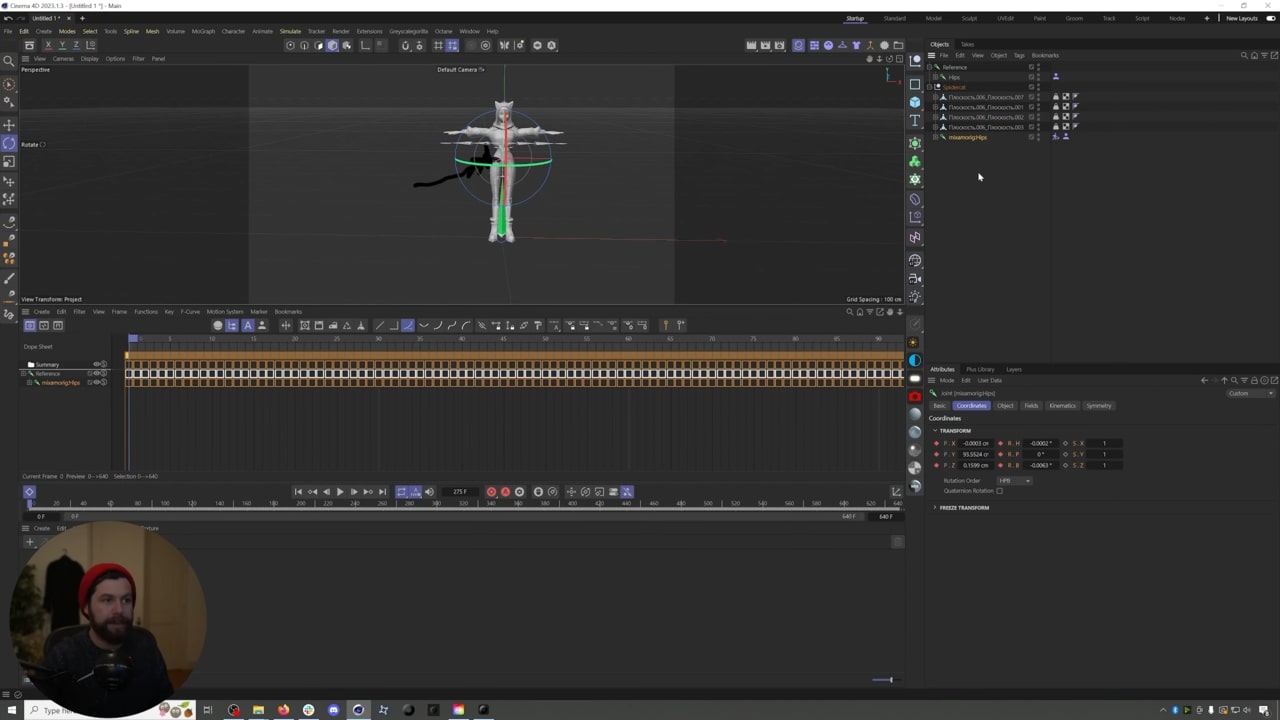Switch to the Takes tab
The width and height of the screenshot is (1280, 720).
[x=967, y=44]
